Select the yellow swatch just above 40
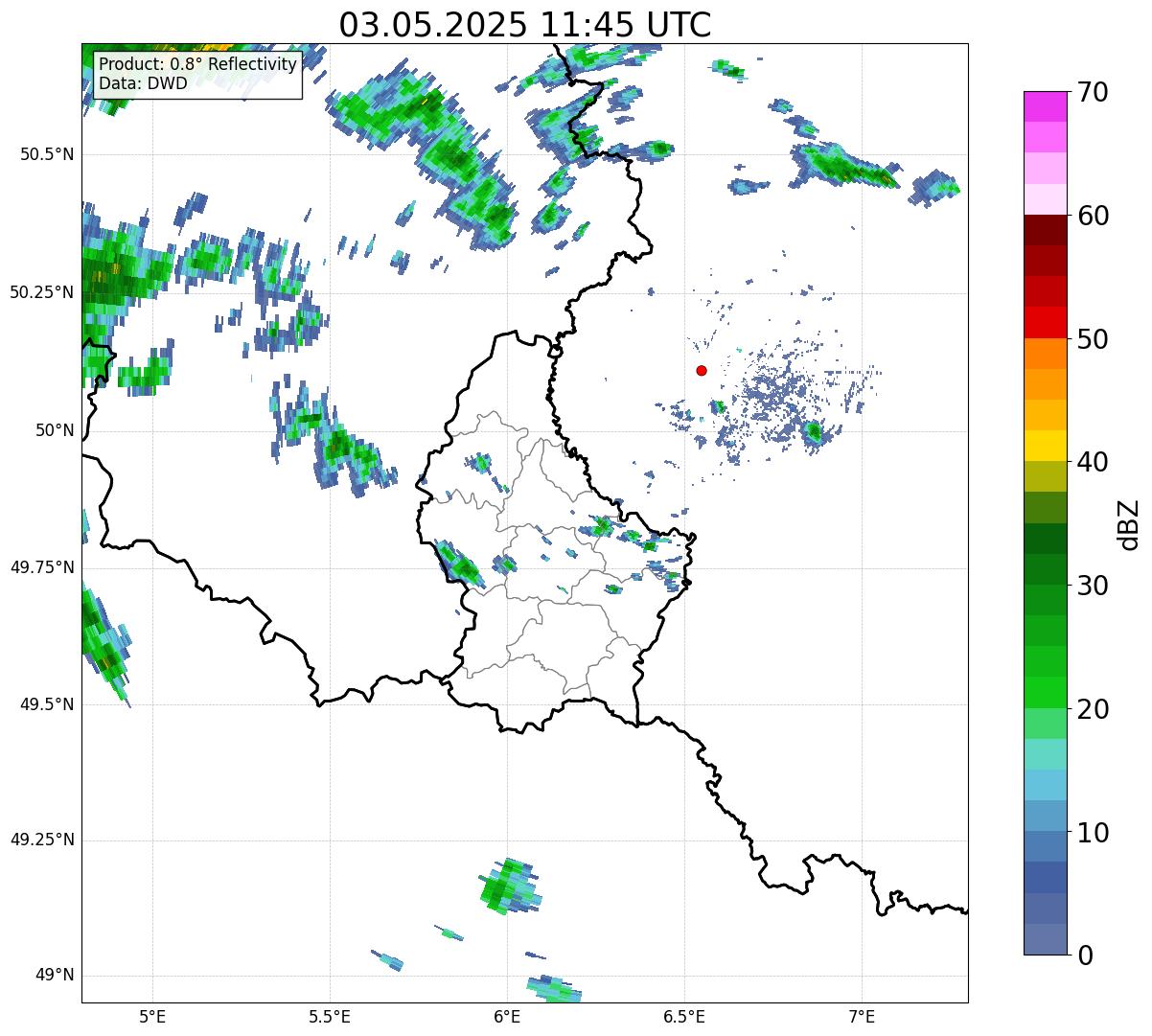Screen dimensions: 1152x1036 click(1045, 446)
